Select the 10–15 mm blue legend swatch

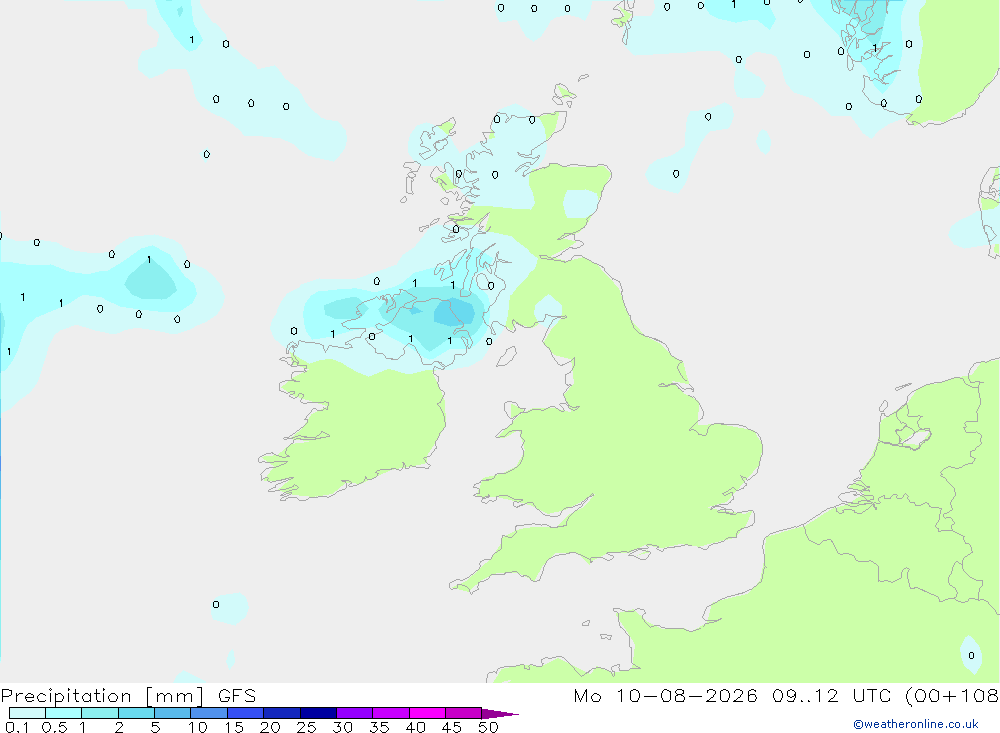click(209, 713)
